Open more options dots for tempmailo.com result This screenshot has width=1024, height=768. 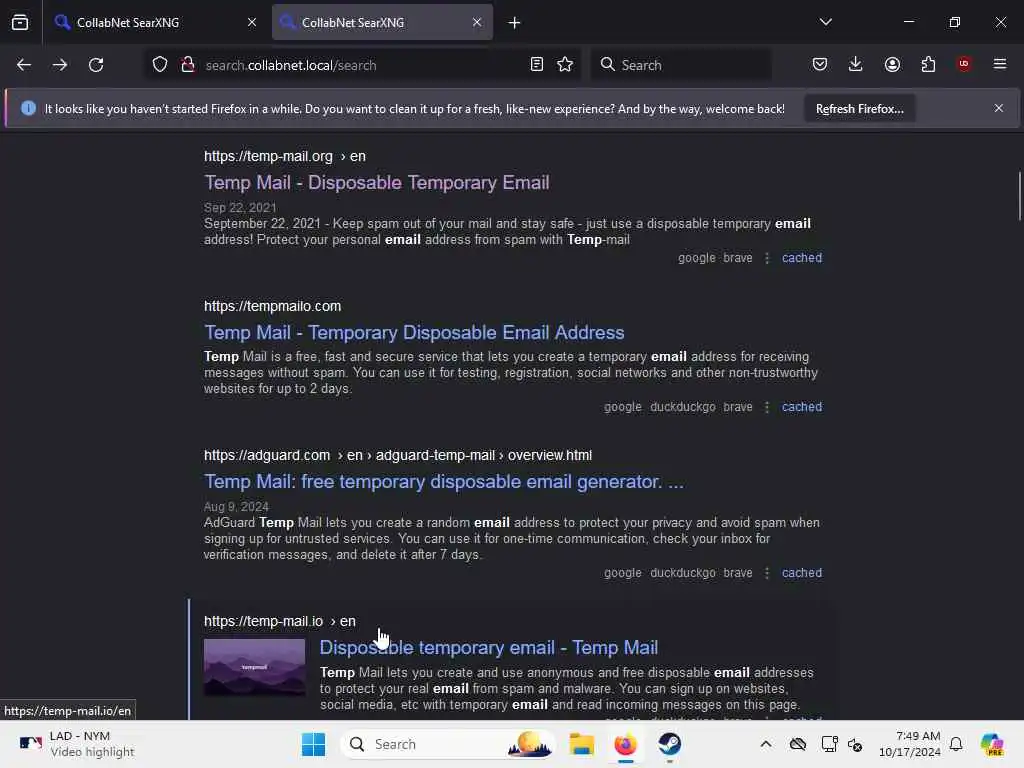click(767, 407)
